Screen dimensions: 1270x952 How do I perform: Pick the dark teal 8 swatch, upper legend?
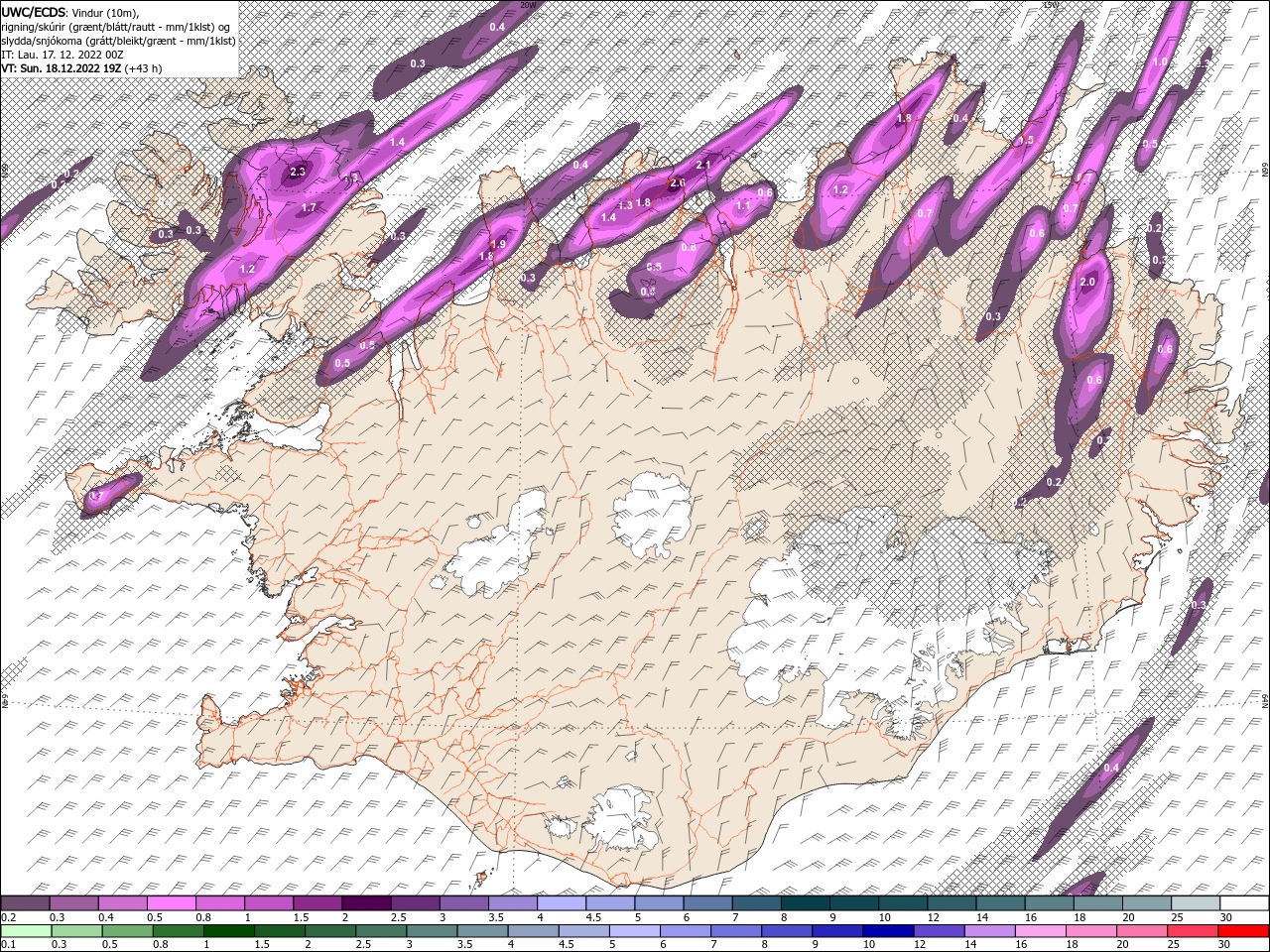(805, 903)
